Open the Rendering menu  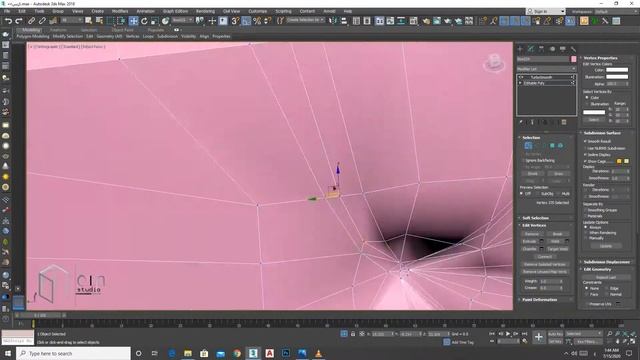point(205,11)
